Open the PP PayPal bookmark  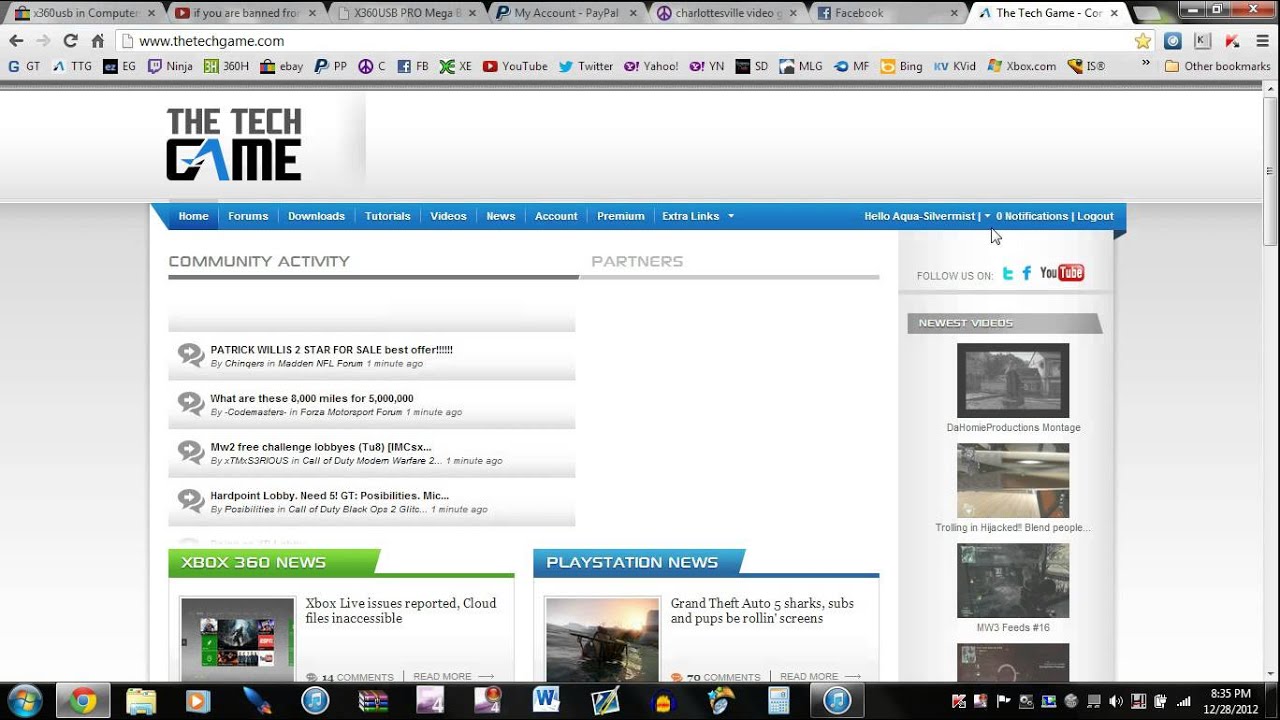pyautogui.click(x=330, y=66)
